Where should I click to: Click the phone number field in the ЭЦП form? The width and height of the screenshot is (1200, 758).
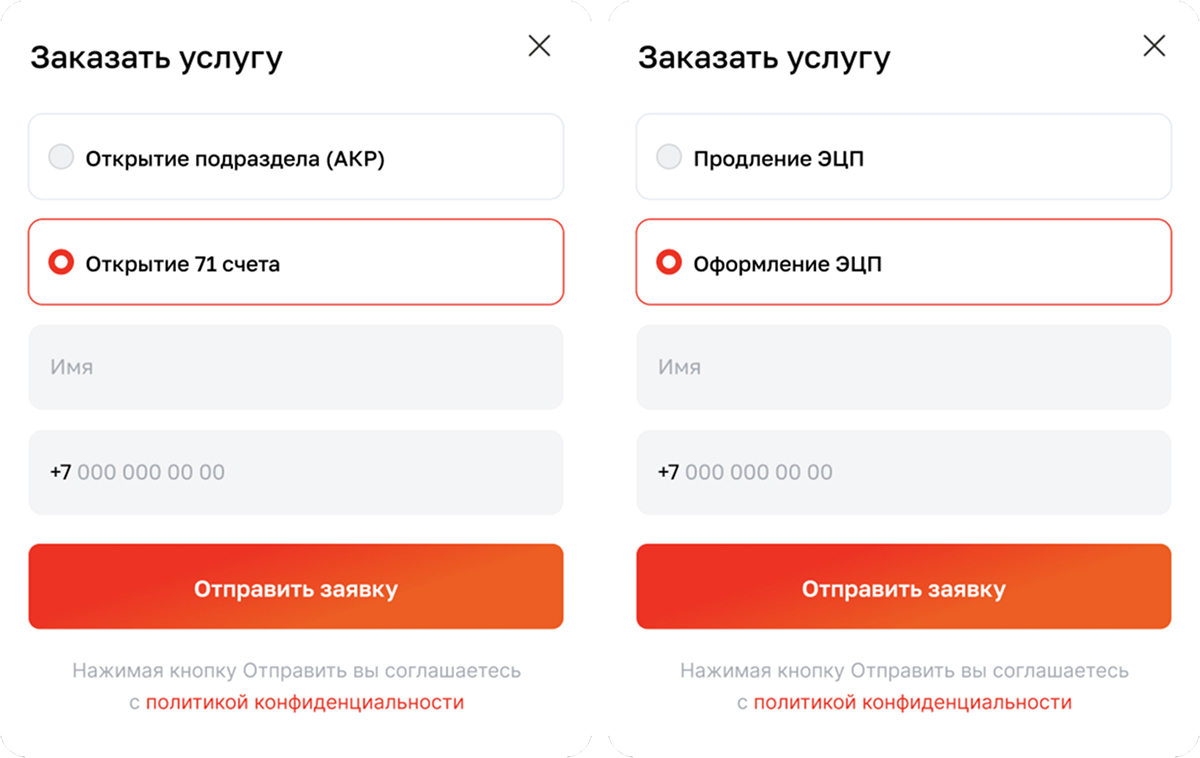click(x=903, y=472)
